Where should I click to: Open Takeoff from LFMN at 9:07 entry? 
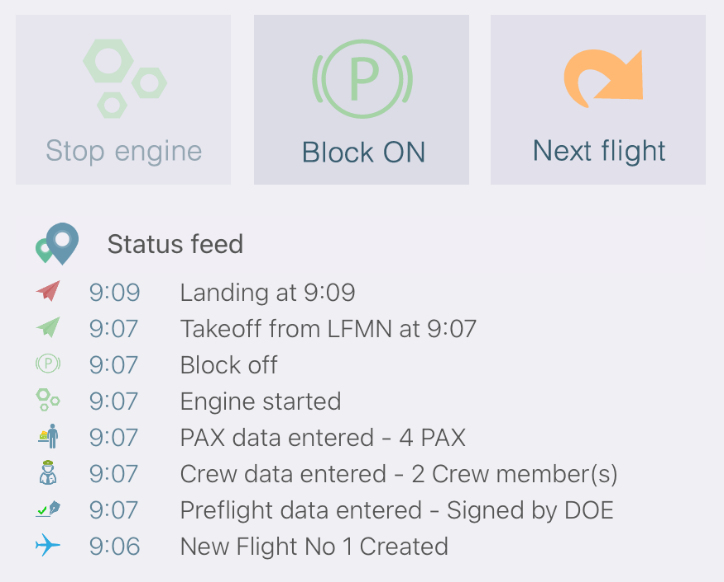(328, 329)
